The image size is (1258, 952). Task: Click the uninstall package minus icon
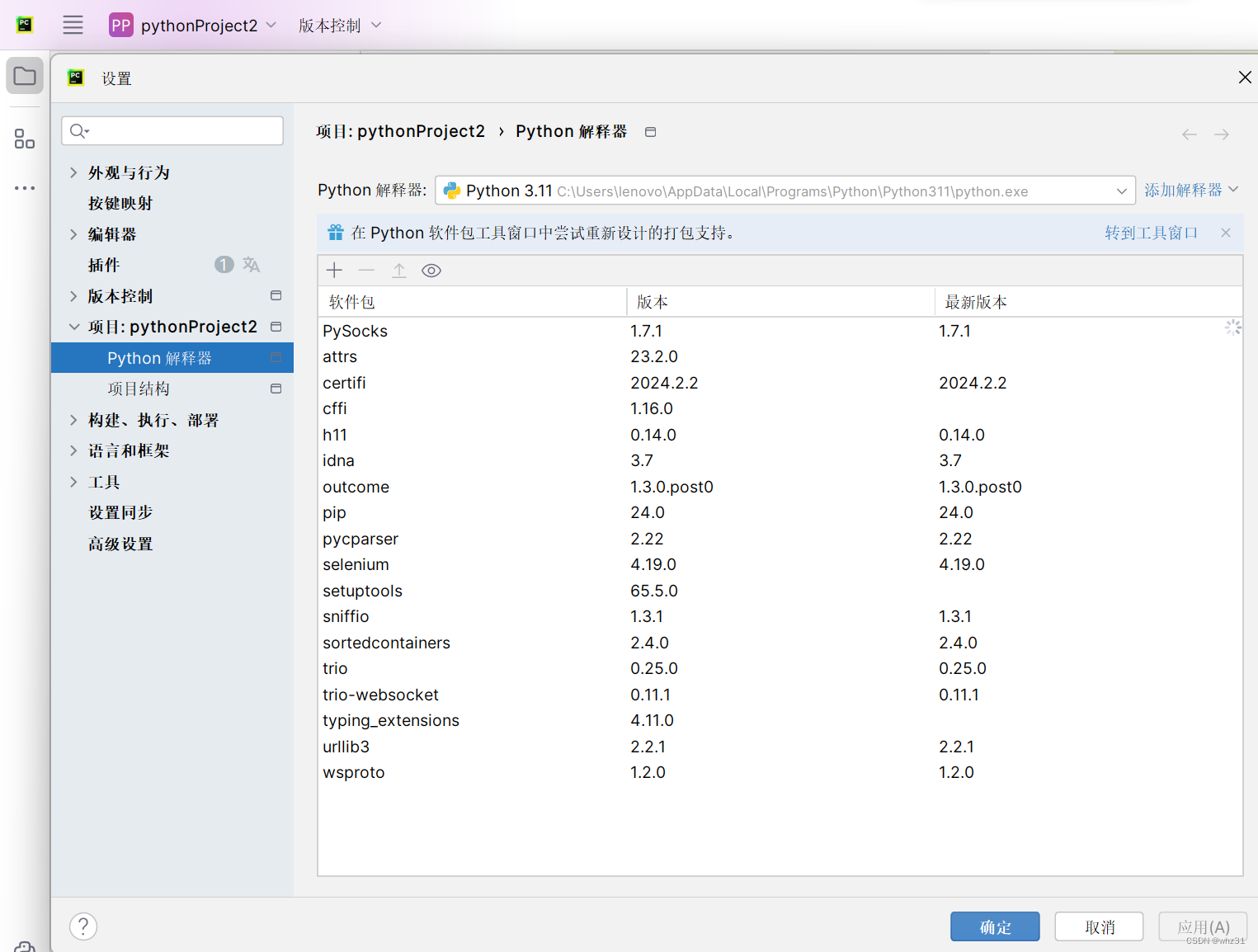366,271
